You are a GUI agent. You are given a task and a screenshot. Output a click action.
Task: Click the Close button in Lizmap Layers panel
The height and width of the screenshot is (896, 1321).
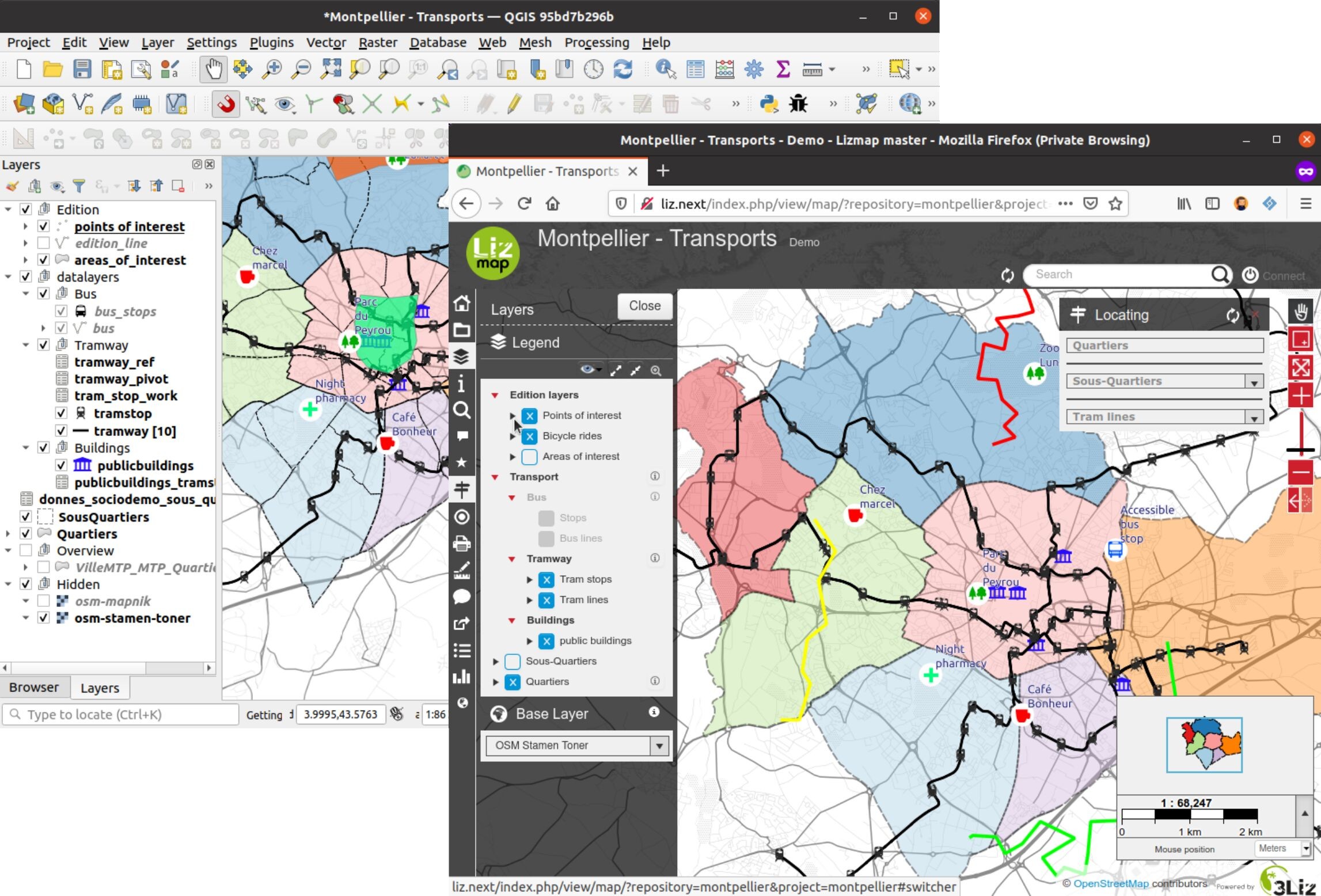643,305
